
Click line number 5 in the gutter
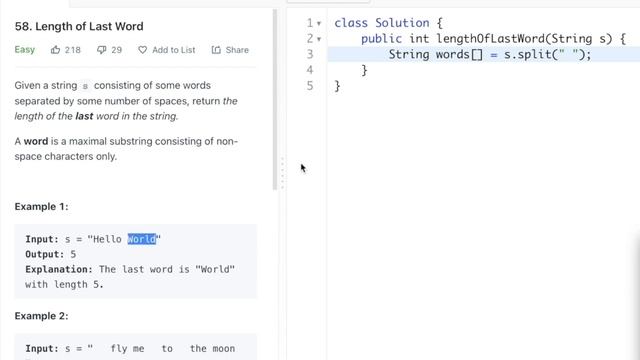coord(310,86)
